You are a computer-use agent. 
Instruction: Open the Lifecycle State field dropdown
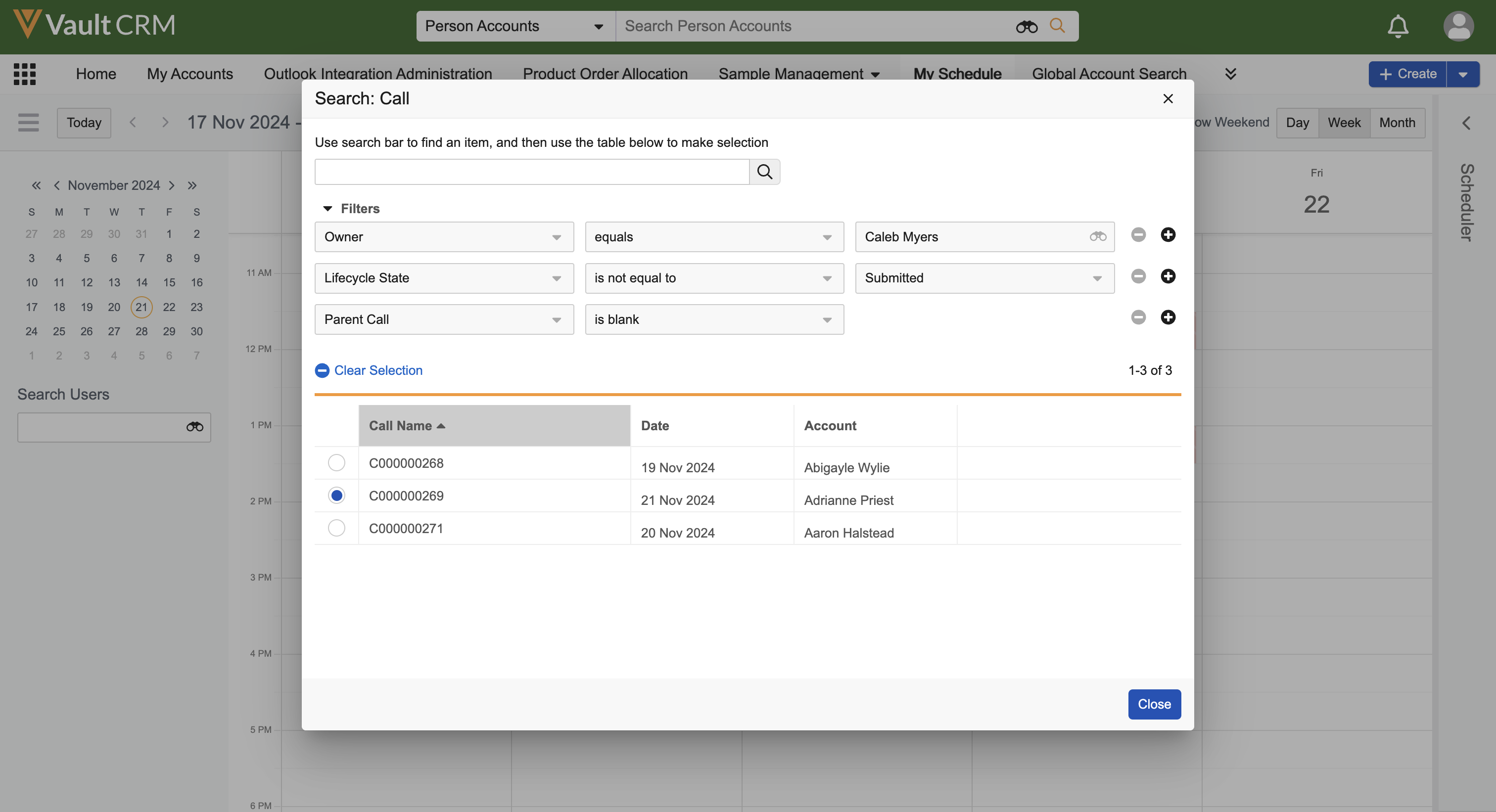coord(444,278)
